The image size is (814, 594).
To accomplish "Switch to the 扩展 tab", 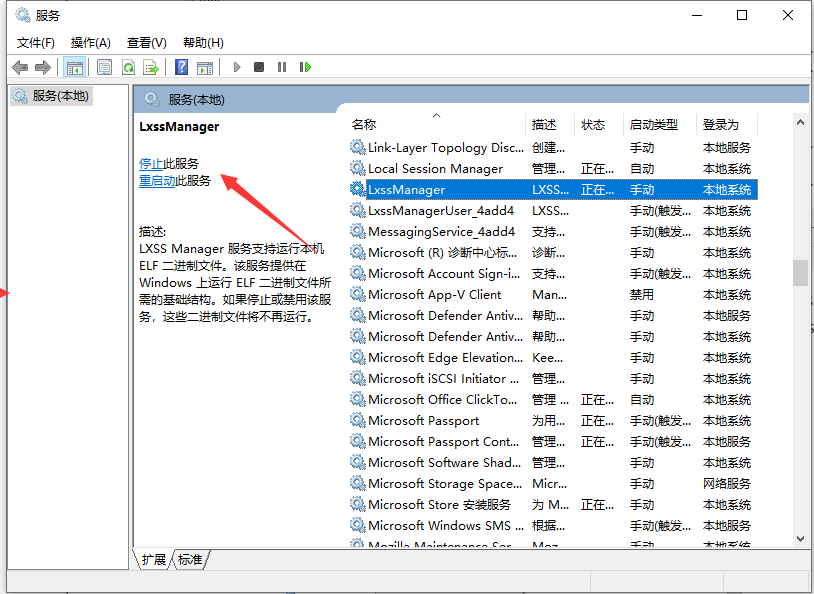I will (153, 559).
